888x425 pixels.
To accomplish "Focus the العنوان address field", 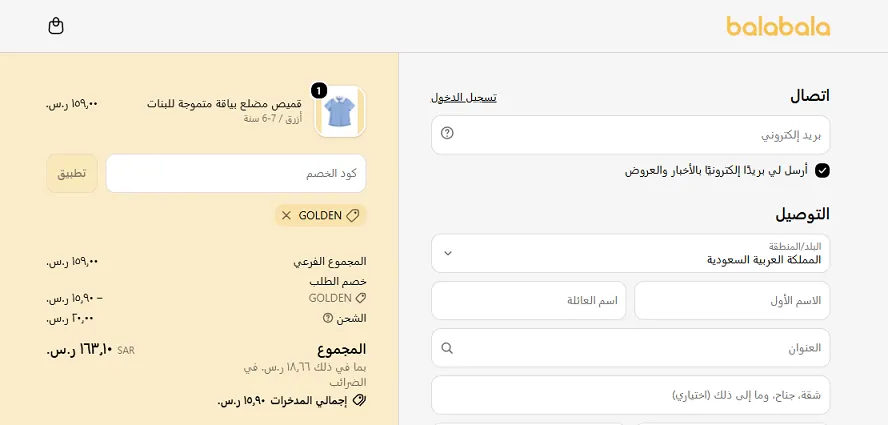I will pyautogui.click(x=630, y=347).
